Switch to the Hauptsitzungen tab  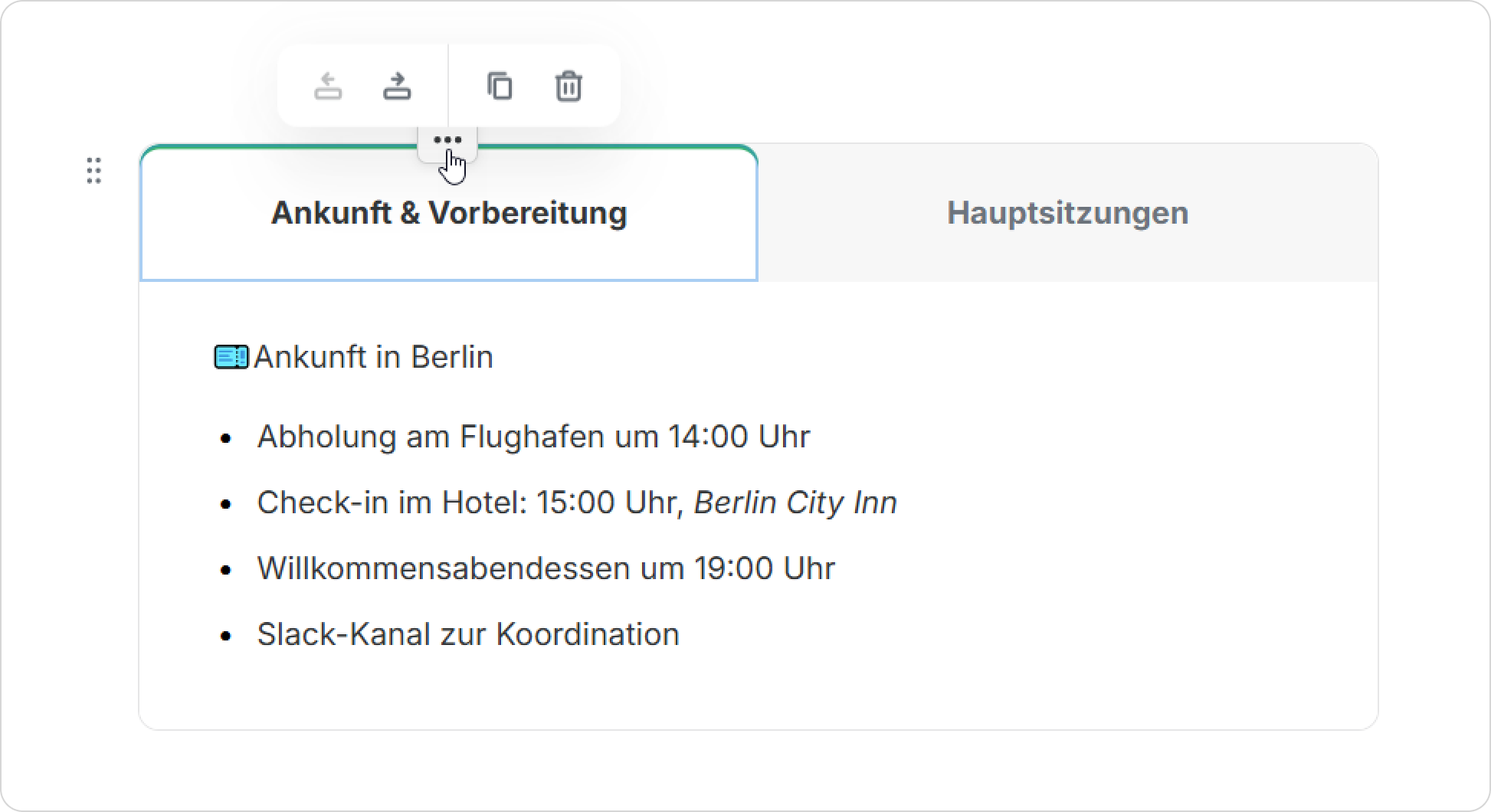1067,213
